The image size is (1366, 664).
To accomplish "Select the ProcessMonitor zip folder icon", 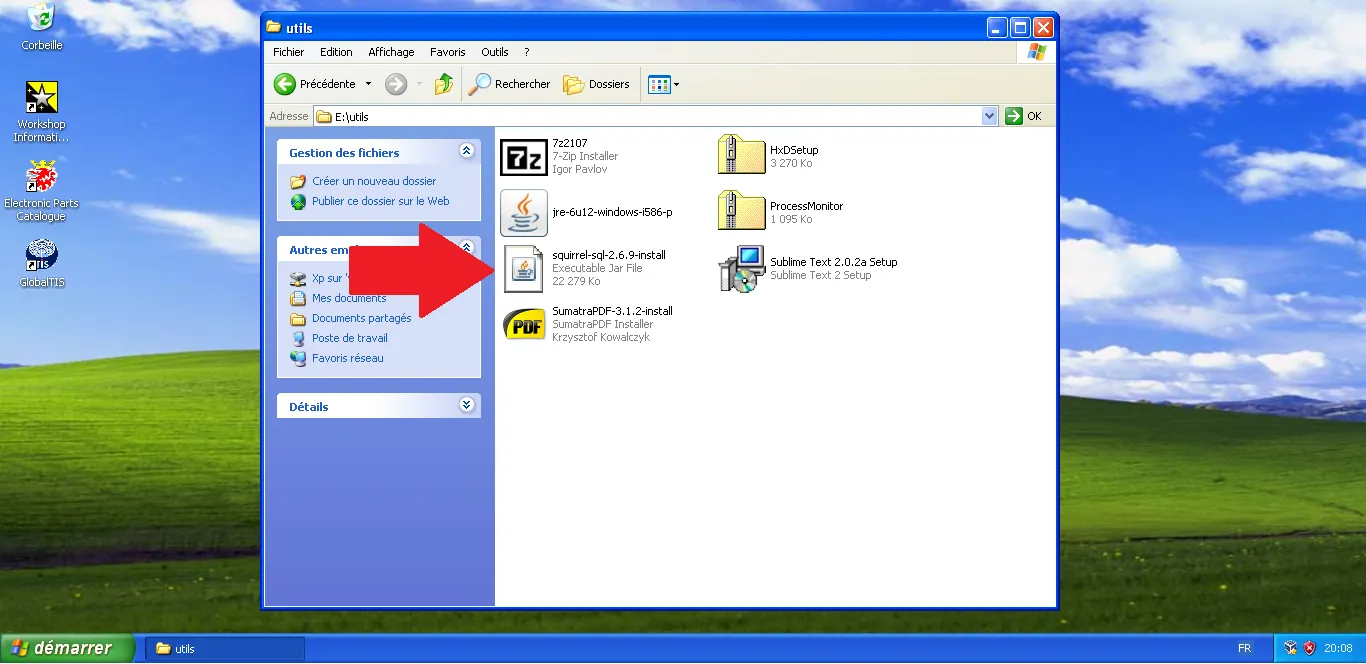I will [741, 213].
